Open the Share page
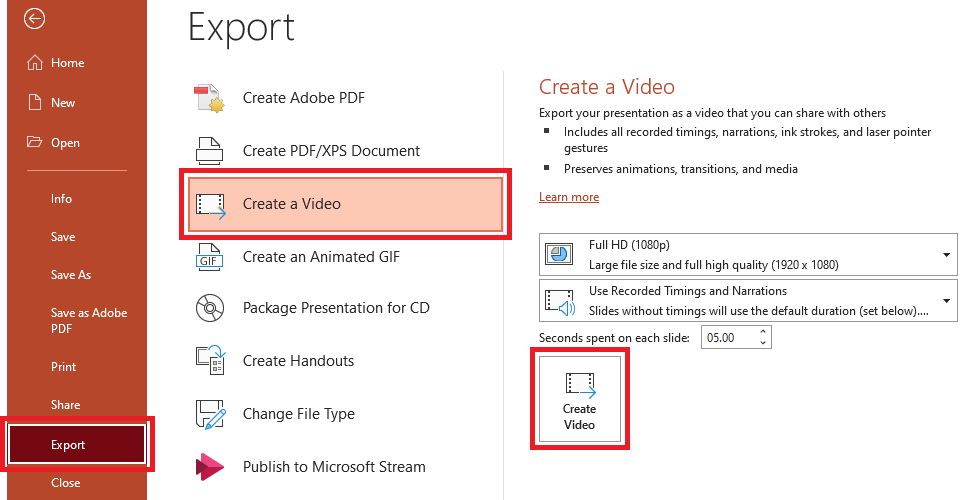The width and height of the screenshot is (970, 500). click(65, 405)
